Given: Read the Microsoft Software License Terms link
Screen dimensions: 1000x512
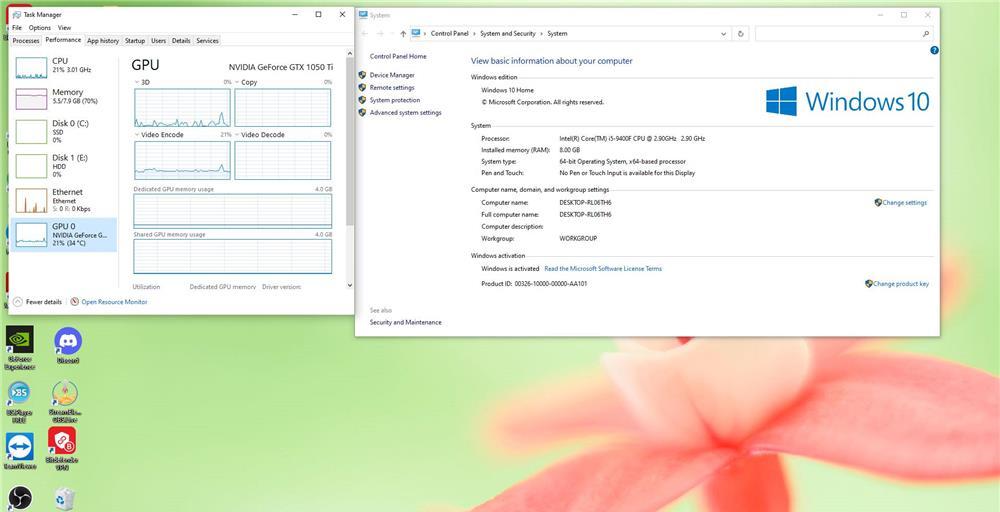Looking at the screenshot, I should pyautogui.click(x=603, y=268).
